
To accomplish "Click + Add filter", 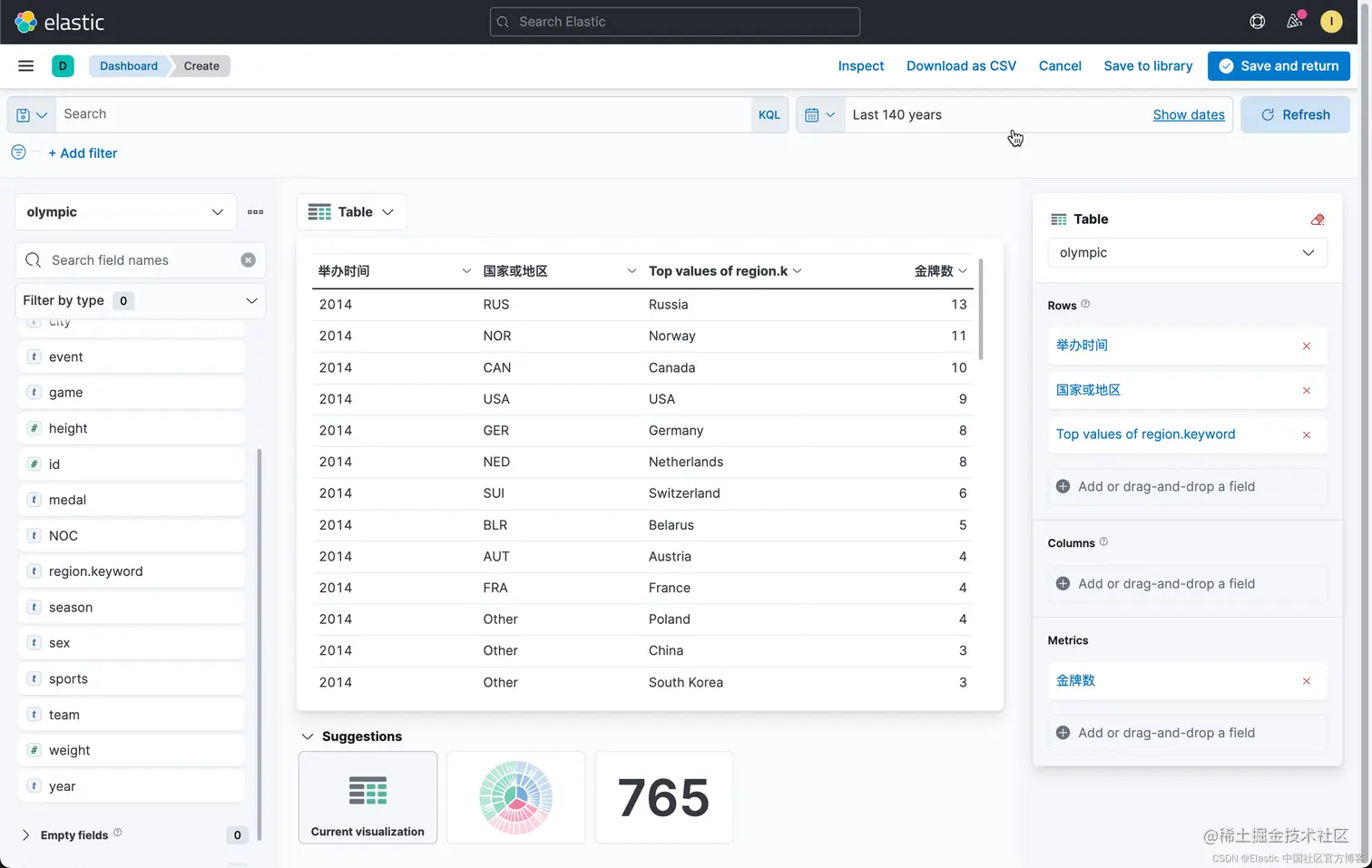I will [x=83, y=153].
